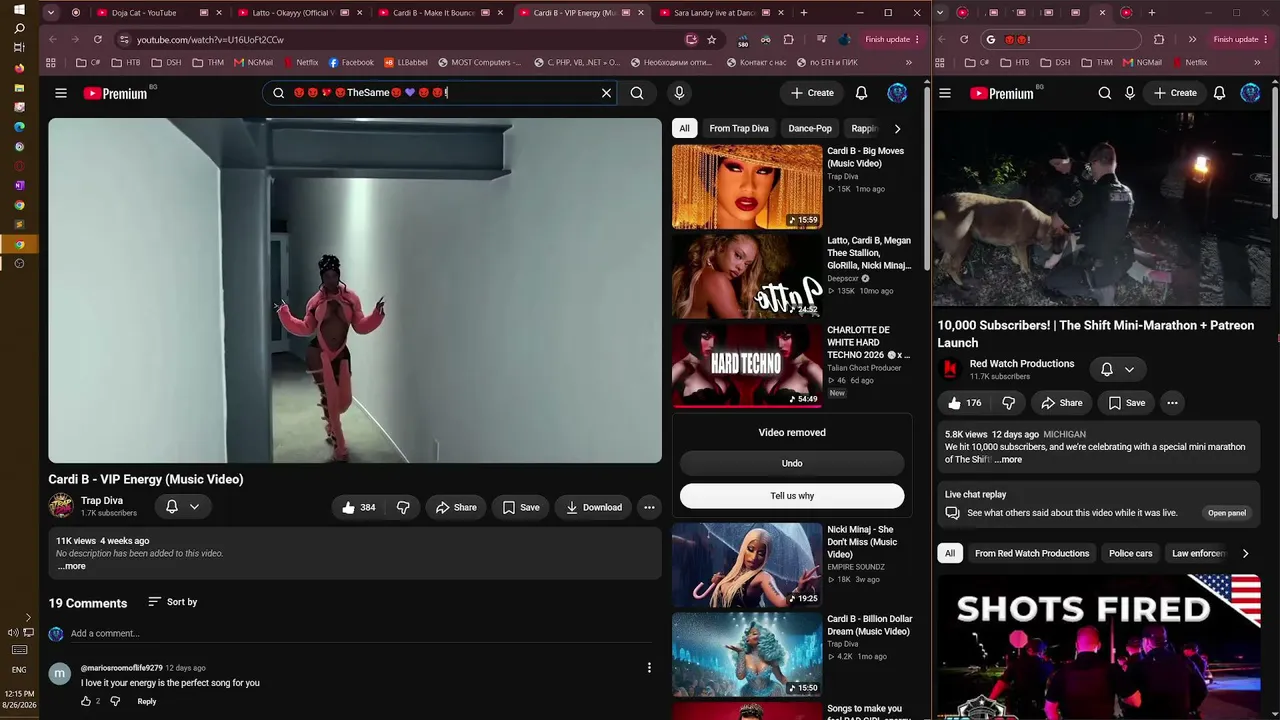1280x720 pixels.
Task: Open the Trap Diva channel avatar
Action: [x=61, y=506]
